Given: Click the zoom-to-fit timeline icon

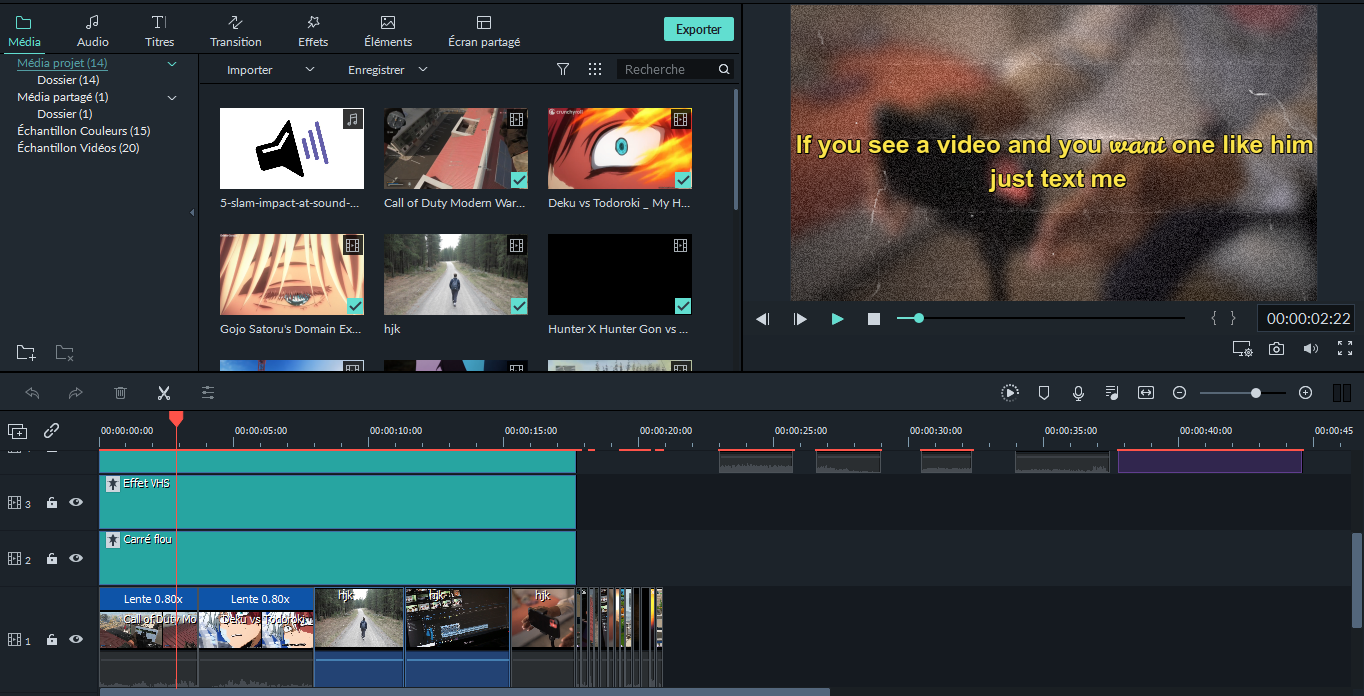Looking at the screenshot, I should click(1146, 393).
